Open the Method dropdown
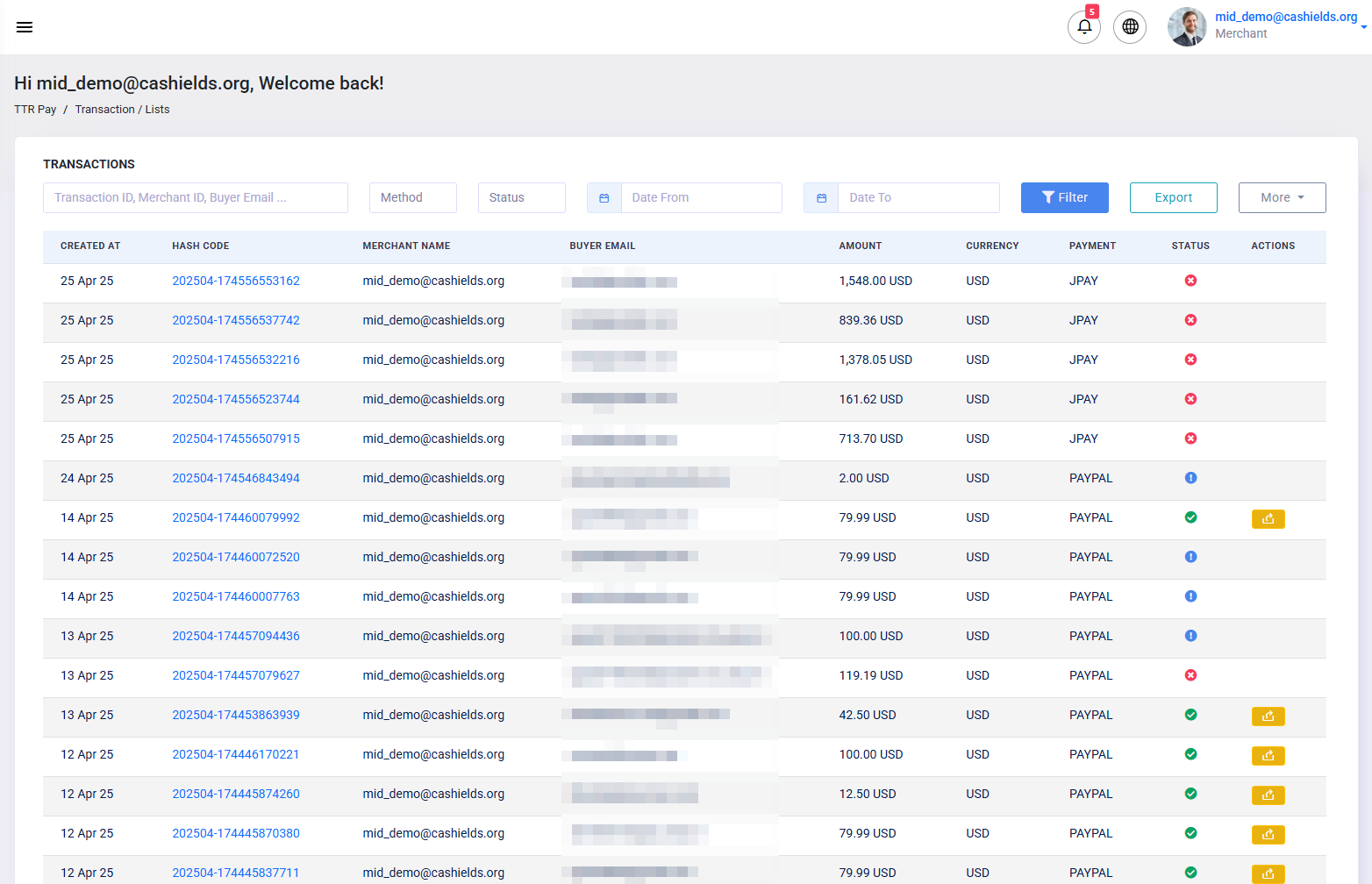The height and width of the screenshot is (884, 1372). [412, 197]
